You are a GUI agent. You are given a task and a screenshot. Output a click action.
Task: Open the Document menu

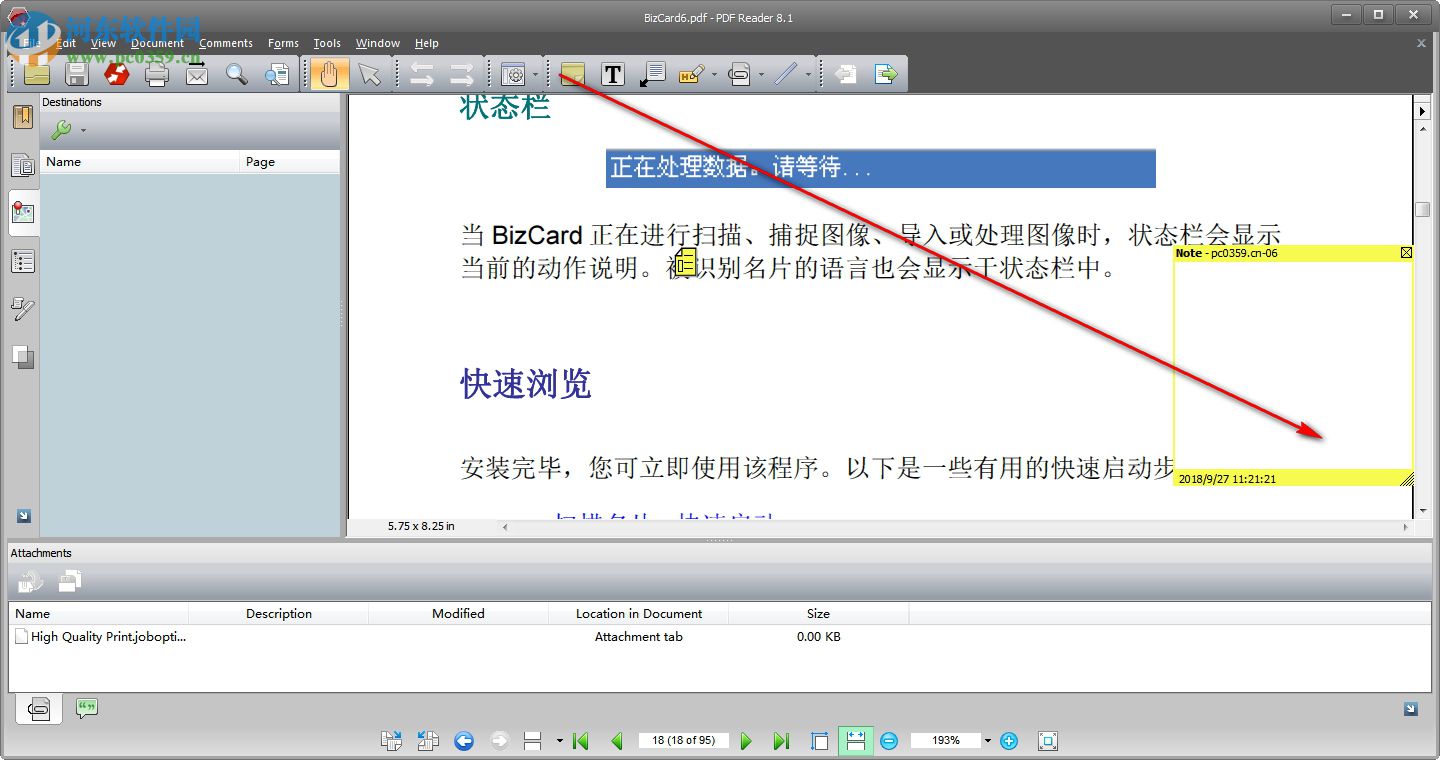point(158,43)
